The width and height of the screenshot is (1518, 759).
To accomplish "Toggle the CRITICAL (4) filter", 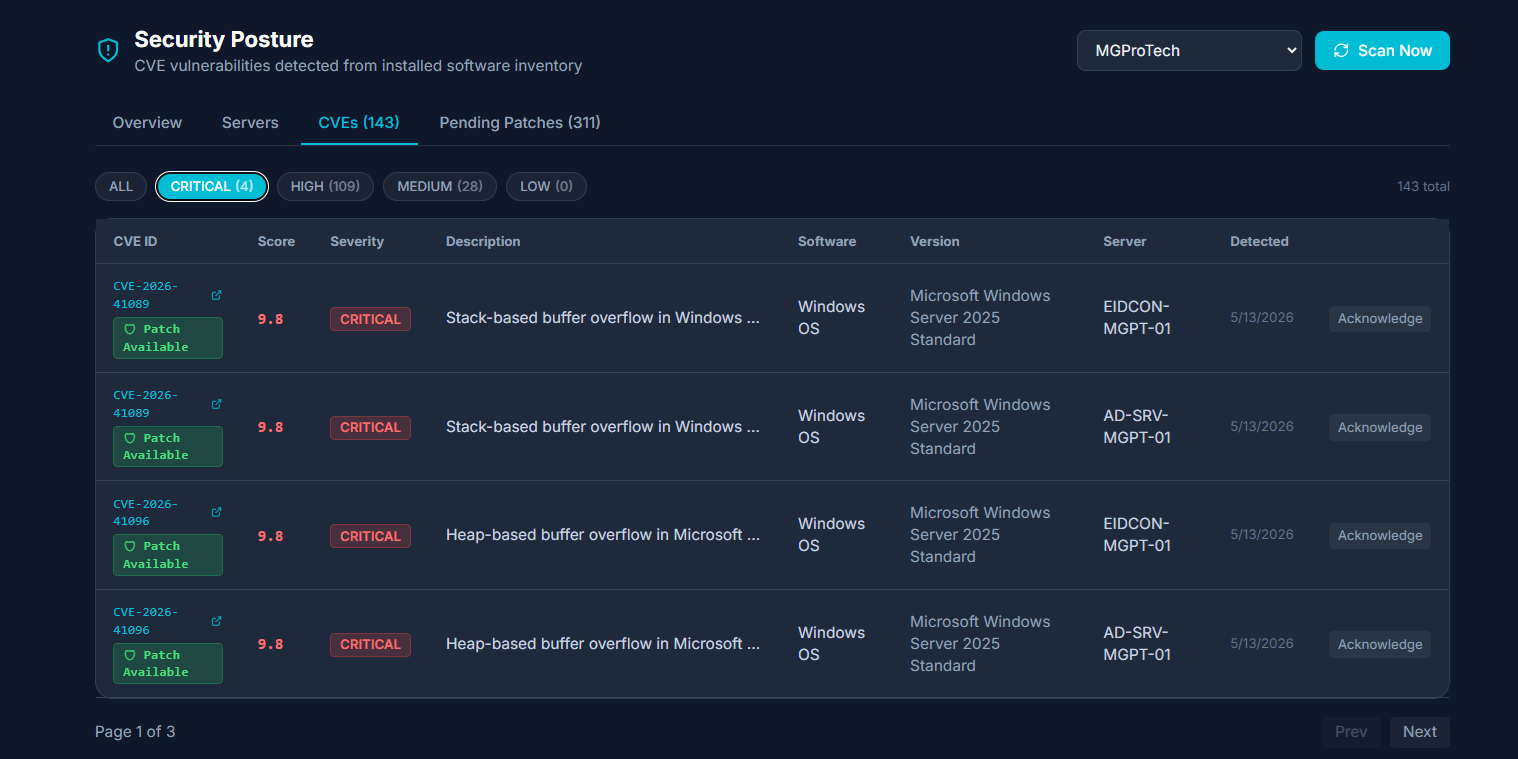I will coord(212,186).
